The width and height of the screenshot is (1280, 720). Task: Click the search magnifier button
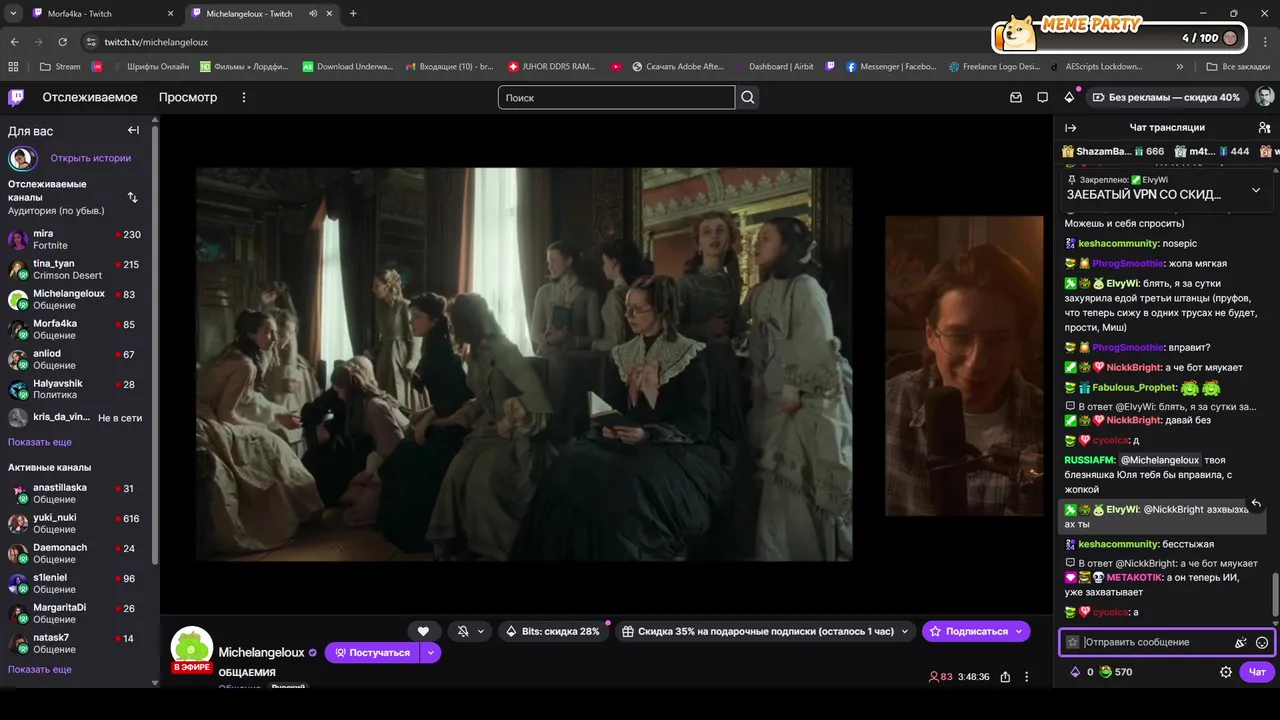748,97
